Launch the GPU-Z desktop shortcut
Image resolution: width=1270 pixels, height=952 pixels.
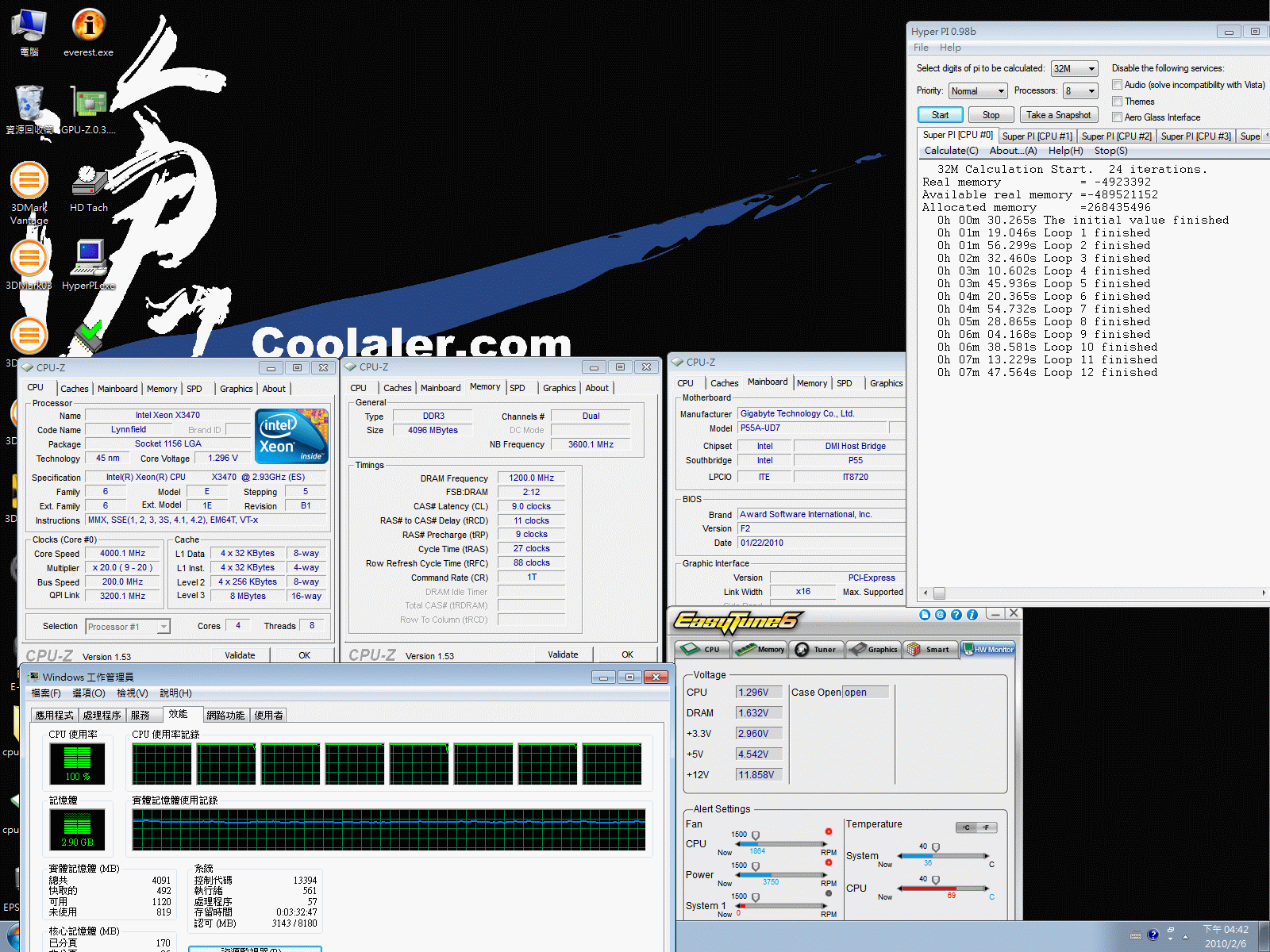click(x=88, y=109)
